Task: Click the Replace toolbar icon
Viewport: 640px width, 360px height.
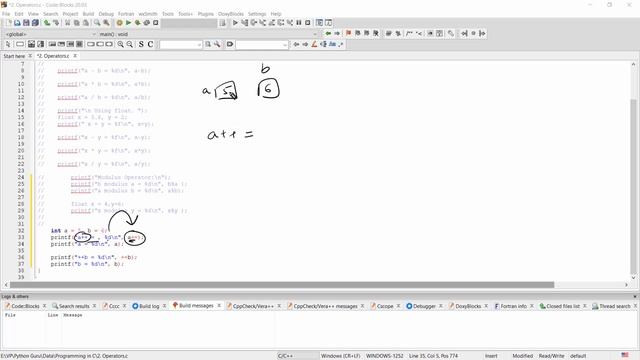Action: click(x=106, y=23)
